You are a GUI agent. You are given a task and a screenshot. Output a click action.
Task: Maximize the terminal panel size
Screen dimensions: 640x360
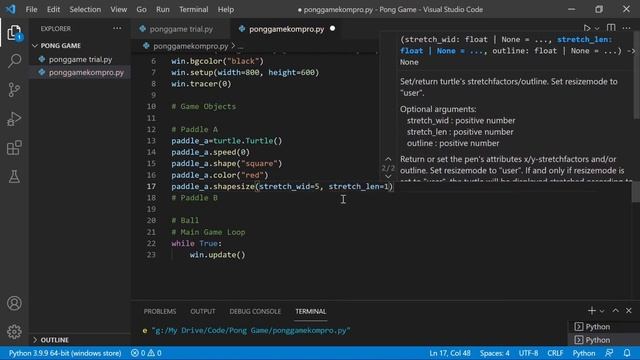tap(616, 311)
